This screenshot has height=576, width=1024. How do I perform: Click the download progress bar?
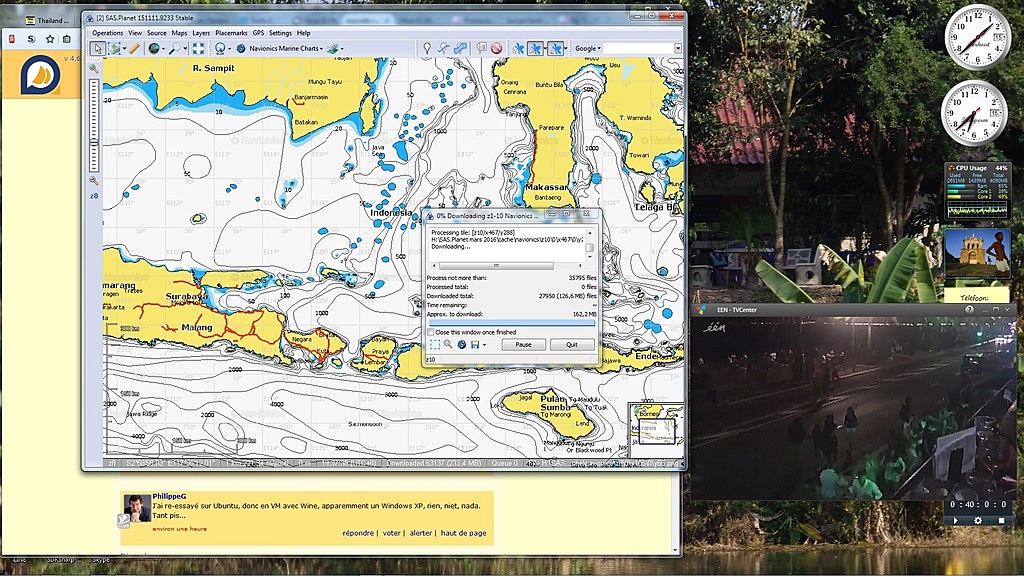coord(512,323)
